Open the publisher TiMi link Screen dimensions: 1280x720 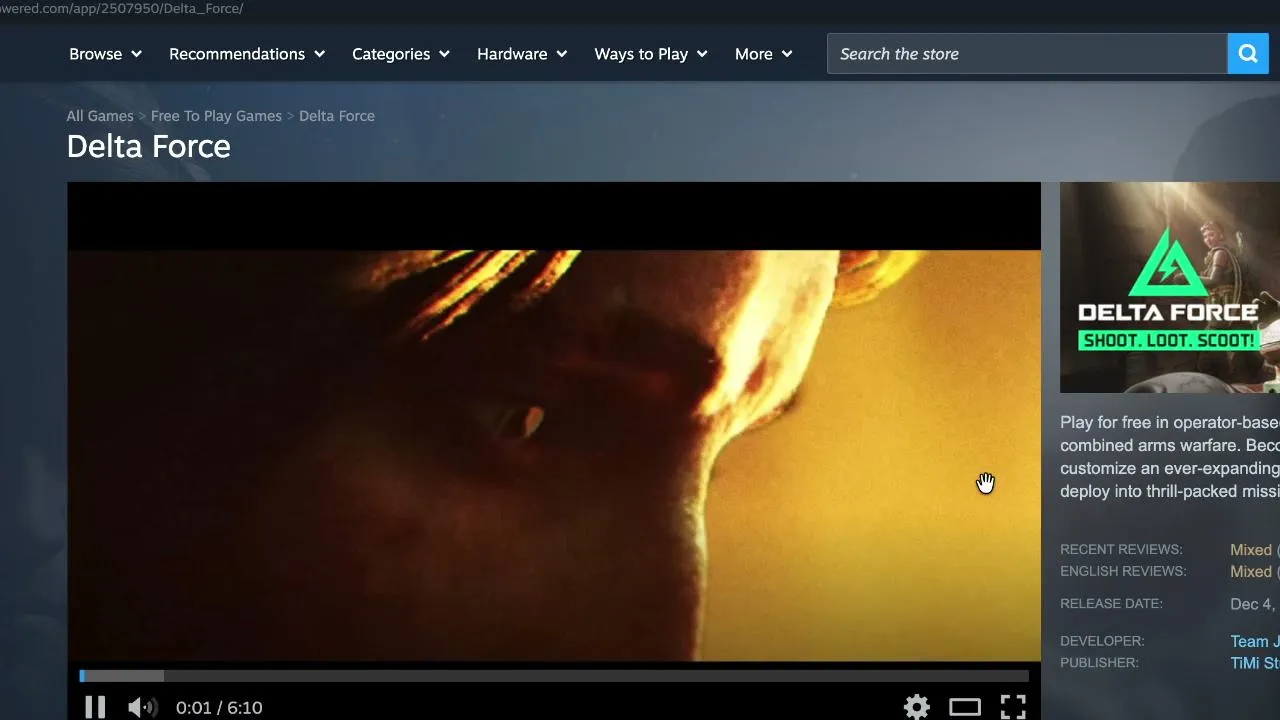(x=1255, y=664)
